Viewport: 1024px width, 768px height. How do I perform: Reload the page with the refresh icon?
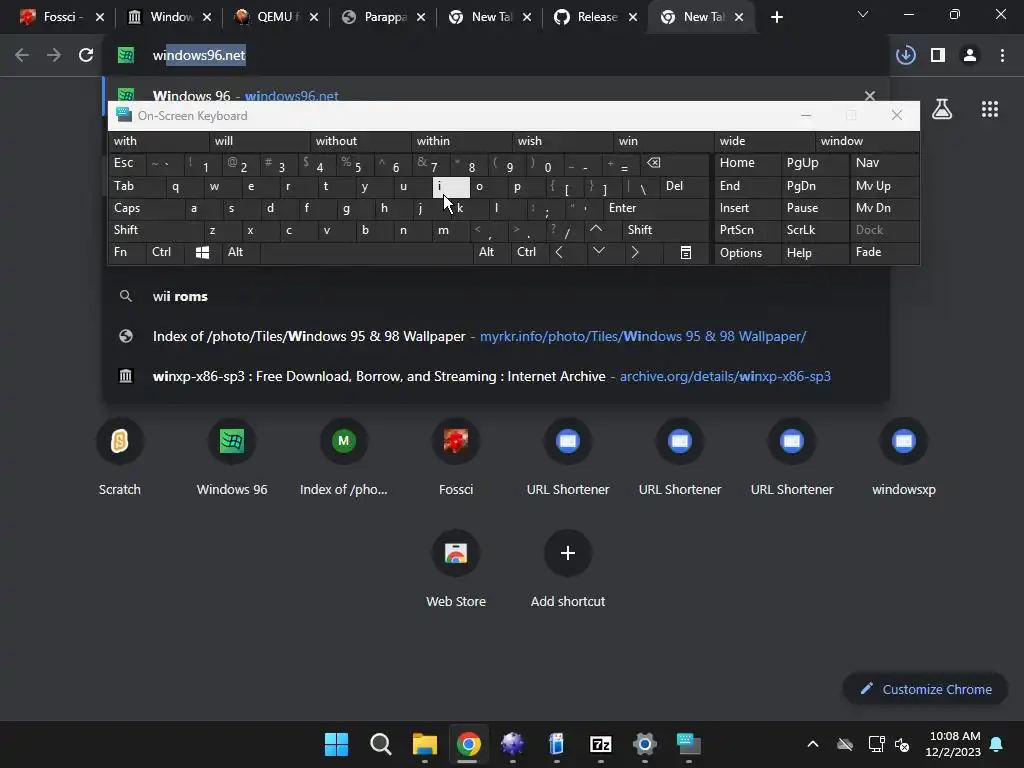86,56
